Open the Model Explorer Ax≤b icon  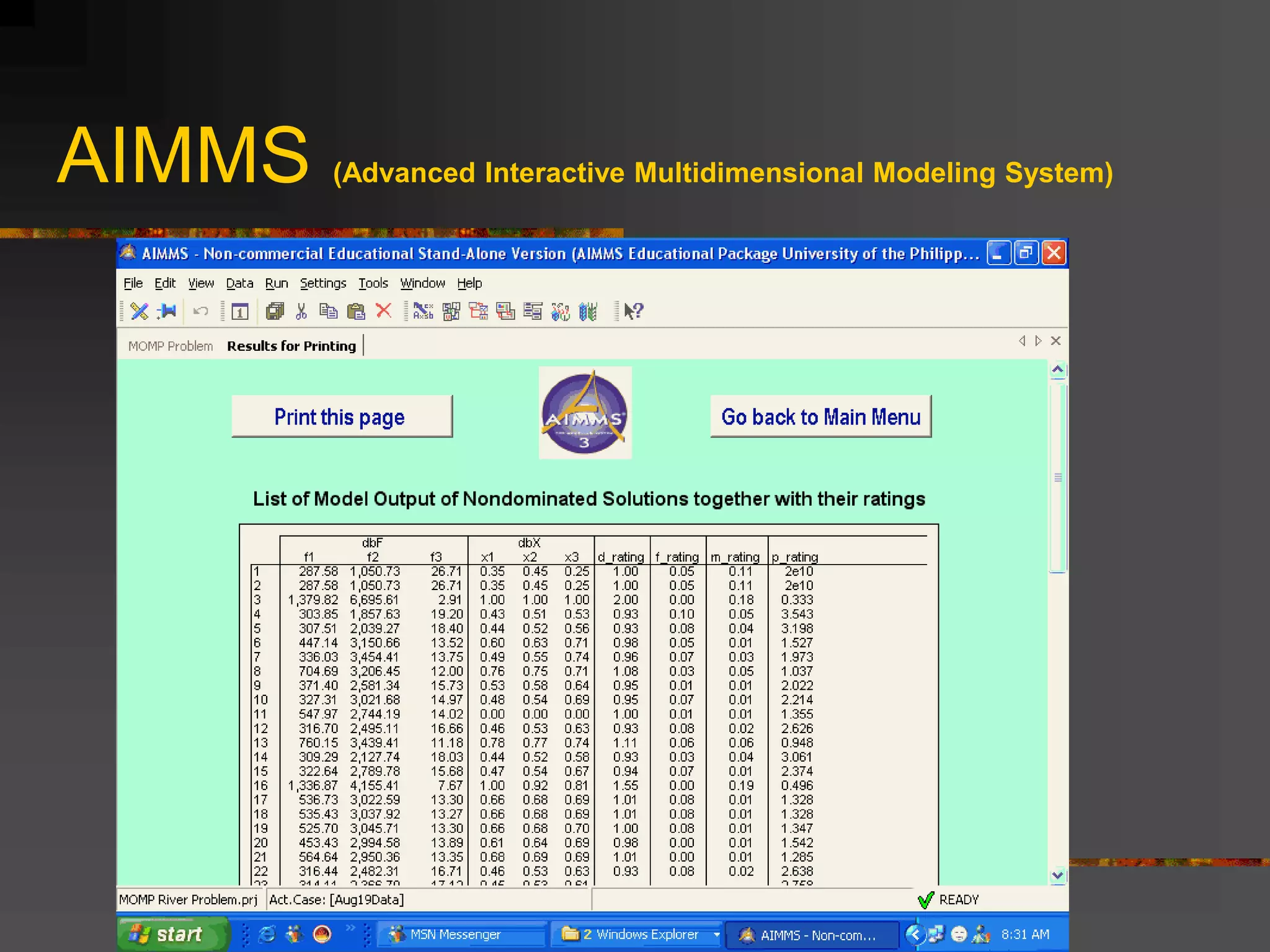(x=424, y=311)
